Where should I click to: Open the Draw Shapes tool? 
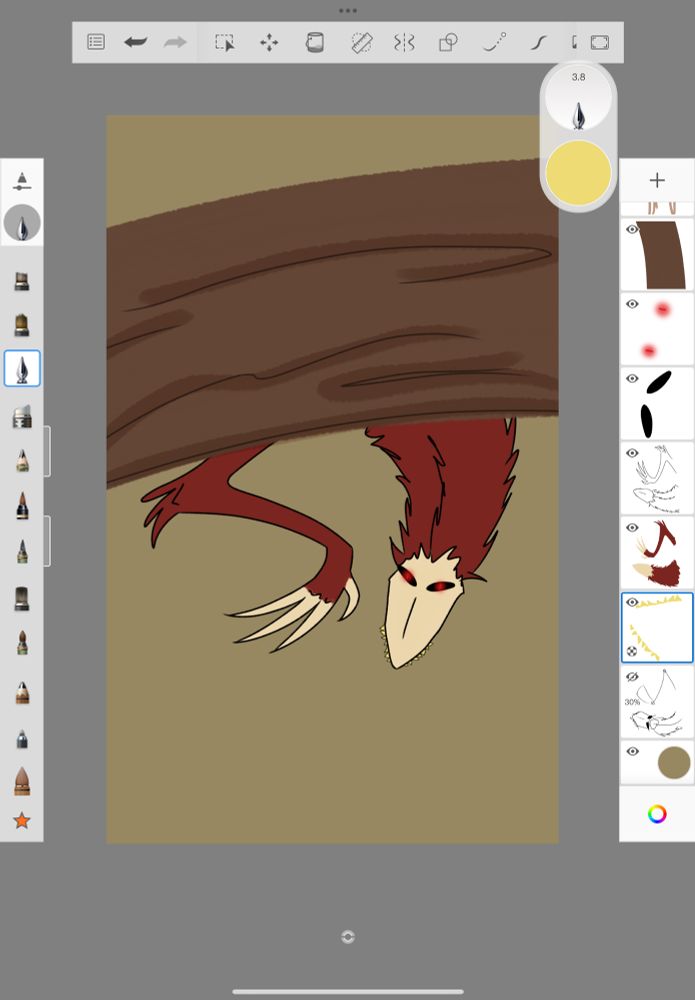pyautogui.click(x=448, y=43)
